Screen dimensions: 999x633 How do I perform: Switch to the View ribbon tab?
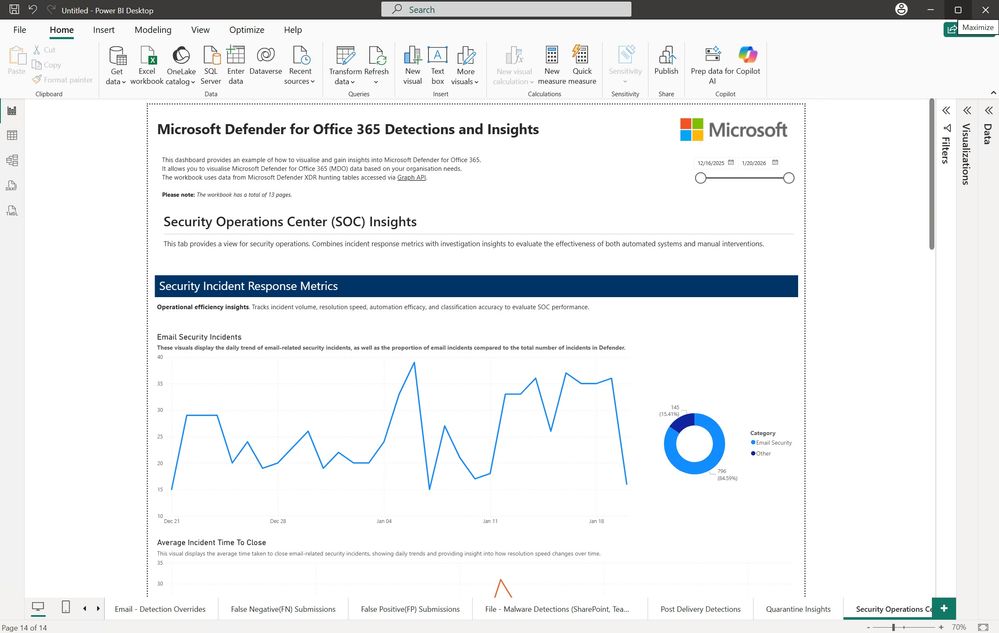[200, 30]
